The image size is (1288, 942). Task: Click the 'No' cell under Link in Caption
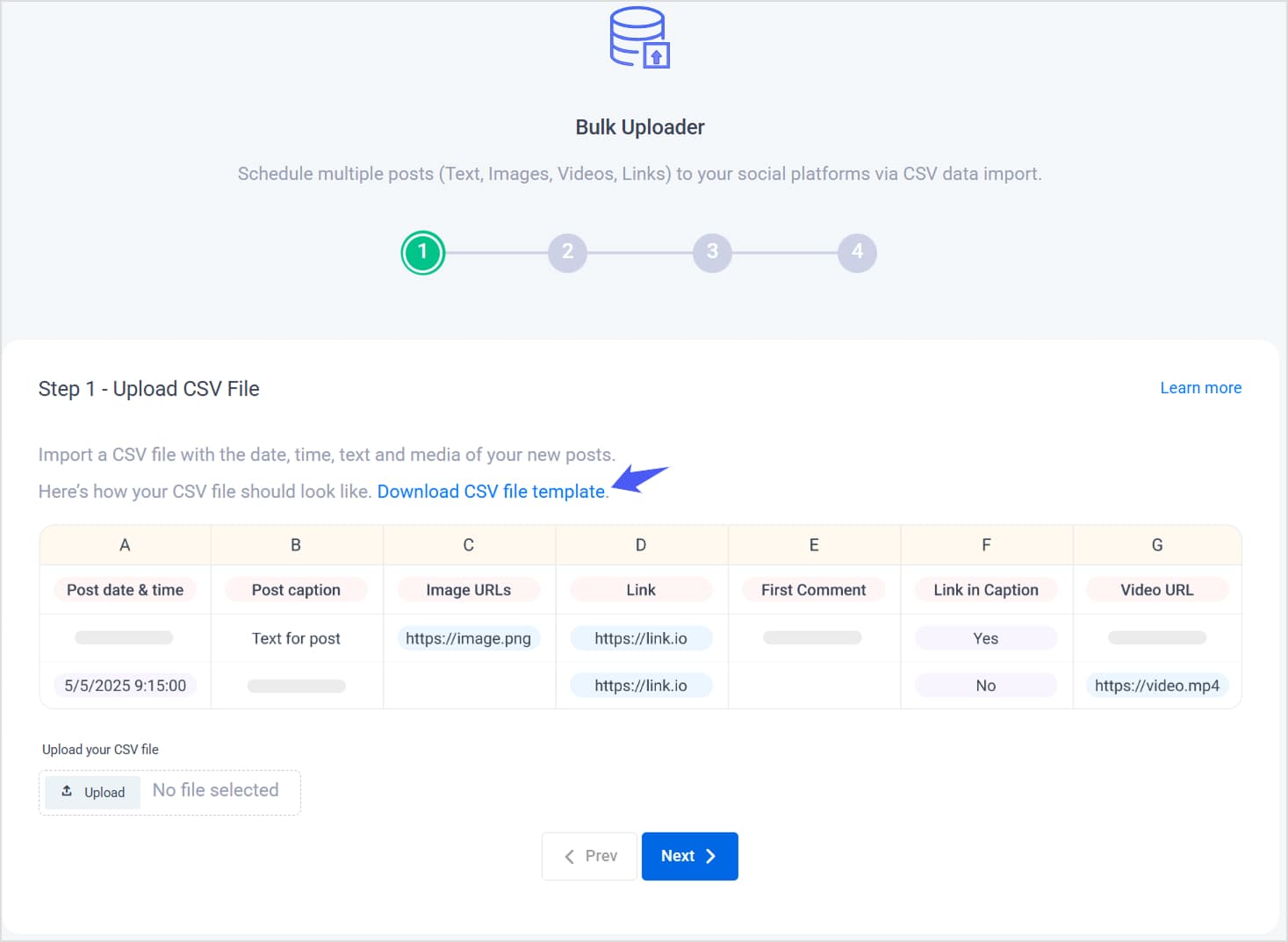click(x=986, y=686)
